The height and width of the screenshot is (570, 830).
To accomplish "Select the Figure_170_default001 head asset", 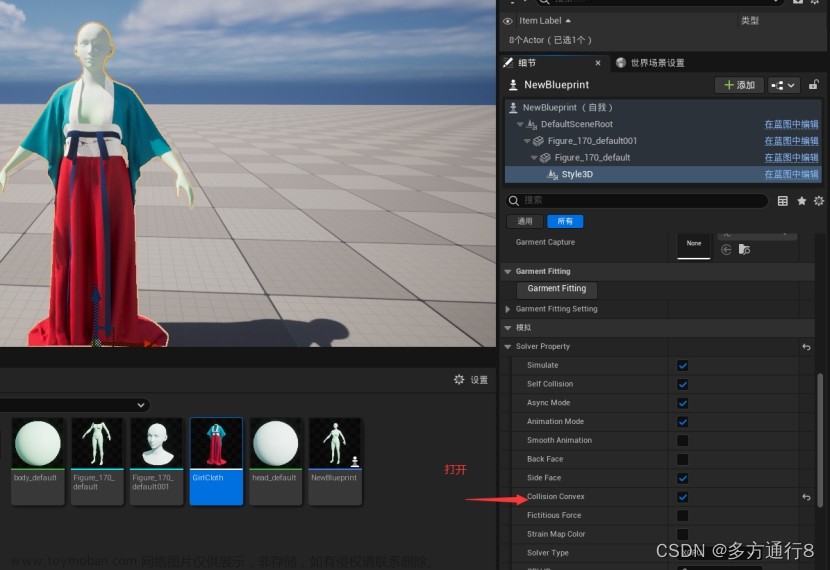I will coord(157,461).
